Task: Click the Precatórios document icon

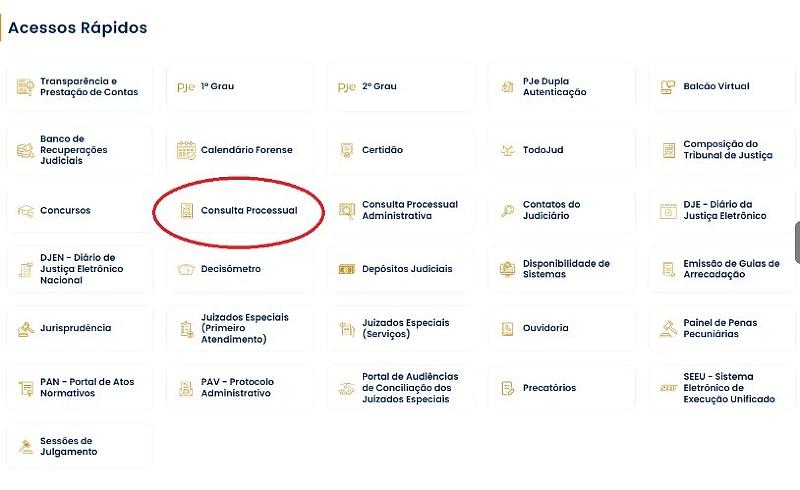Action: pos(508,388)
